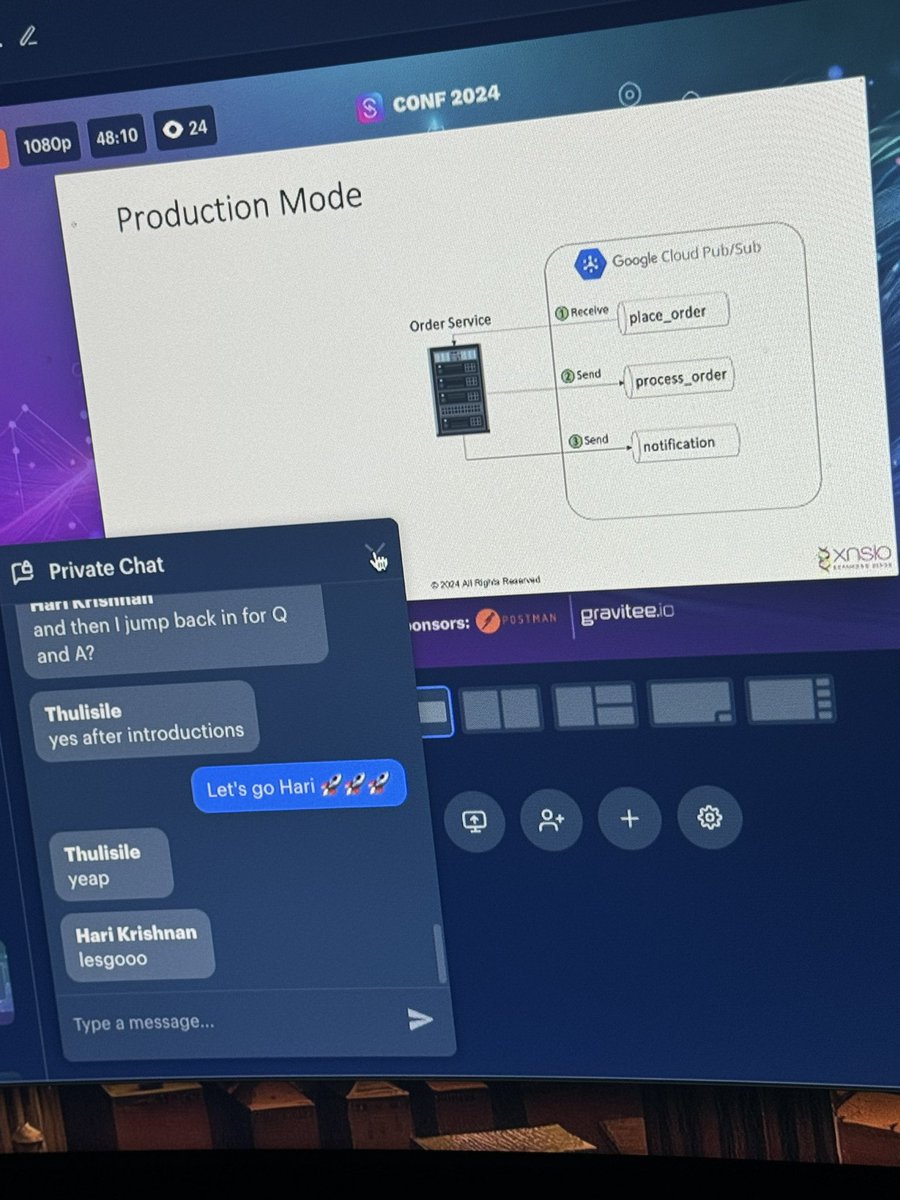
Task: Open the Private Chat header icon
Action: click(22, 572)
